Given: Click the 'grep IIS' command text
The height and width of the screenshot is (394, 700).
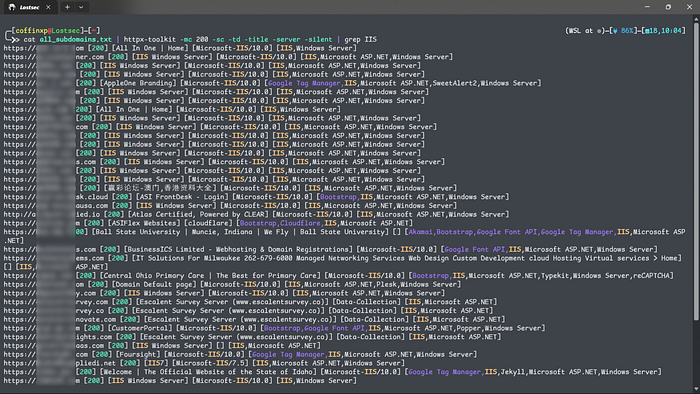Looking at the screenshot, I should (360, 39).
